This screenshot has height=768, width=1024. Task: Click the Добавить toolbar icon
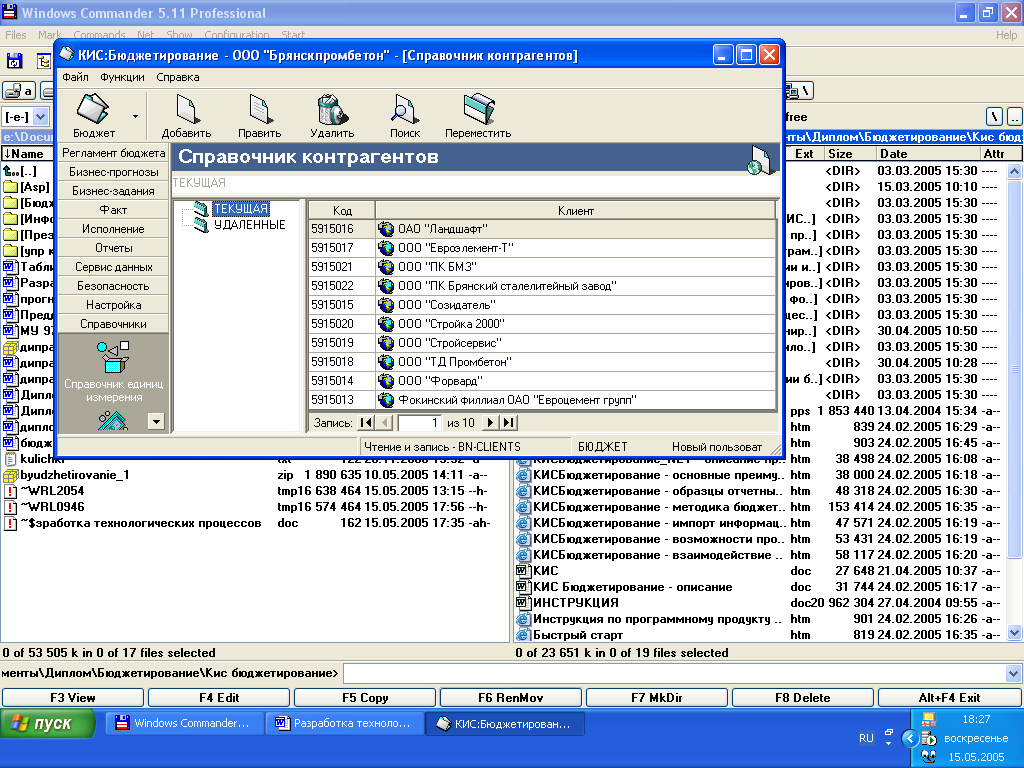[186, 109]
